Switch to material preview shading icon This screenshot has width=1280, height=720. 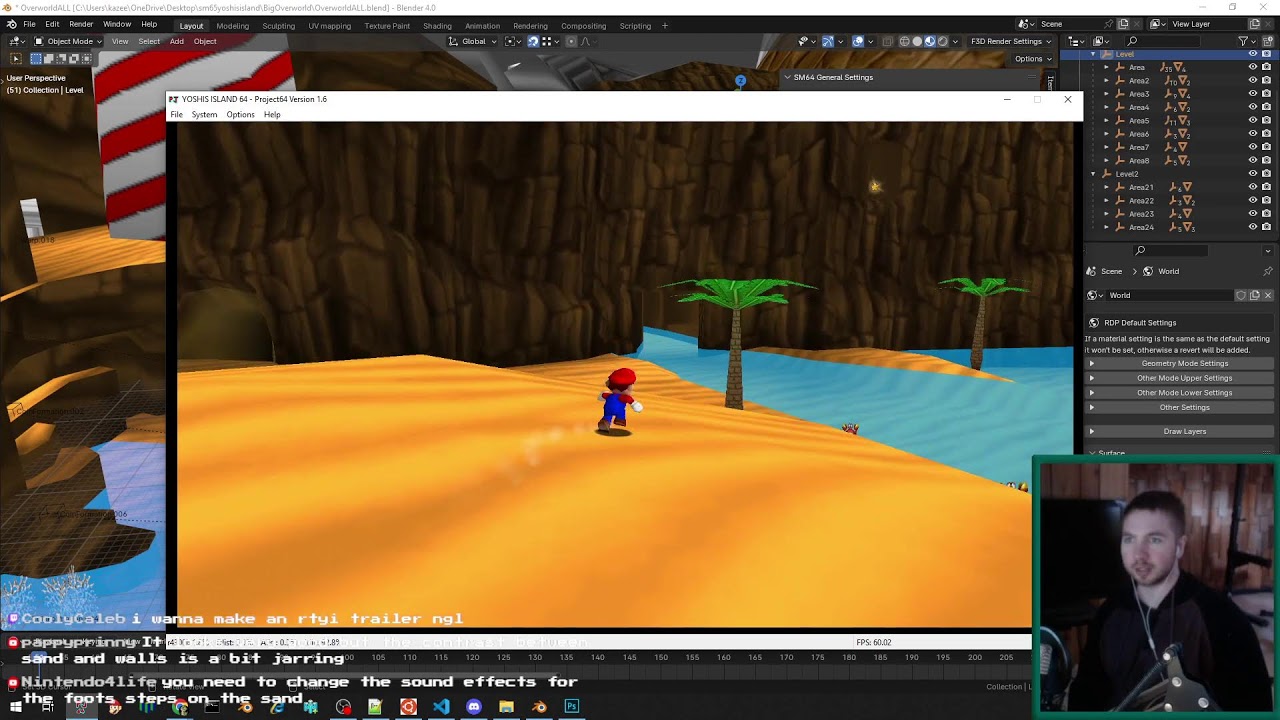coord(929,41)
